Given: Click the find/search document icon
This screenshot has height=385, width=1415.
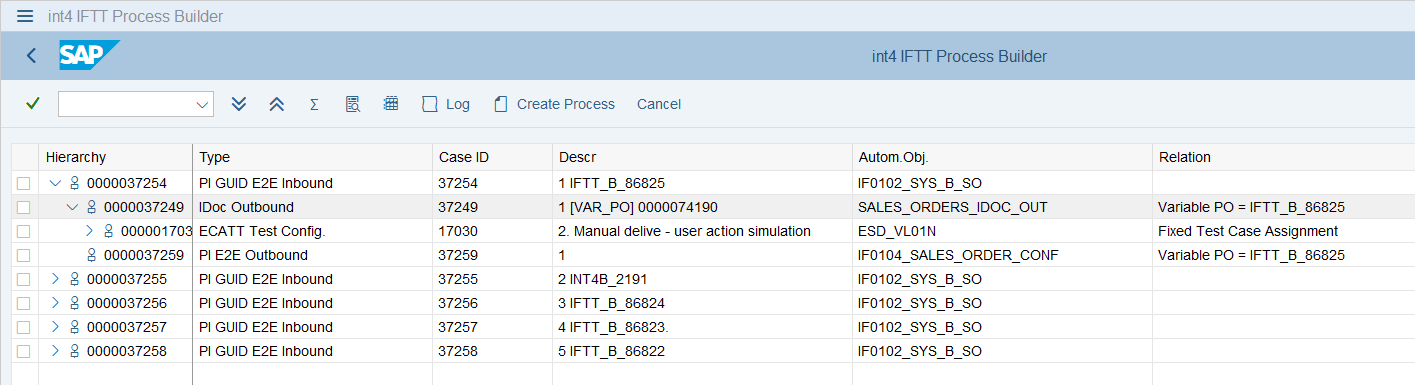Looking at the screenshot, I should click(352, 104).
